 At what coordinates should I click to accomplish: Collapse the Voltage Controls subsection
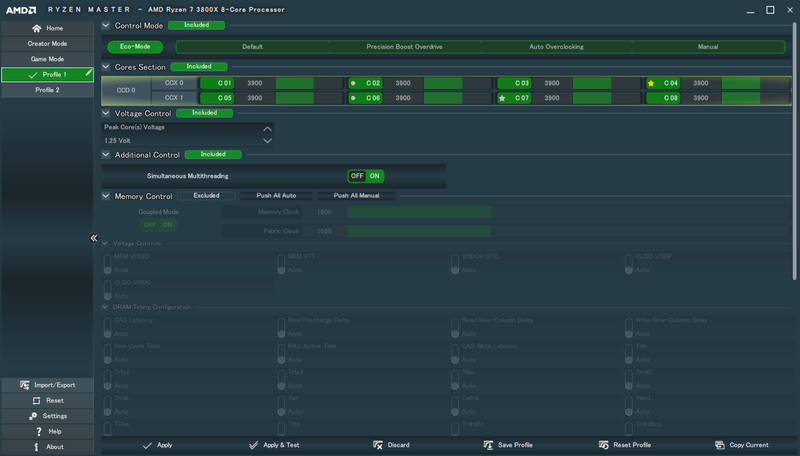[x=105, y=243]
